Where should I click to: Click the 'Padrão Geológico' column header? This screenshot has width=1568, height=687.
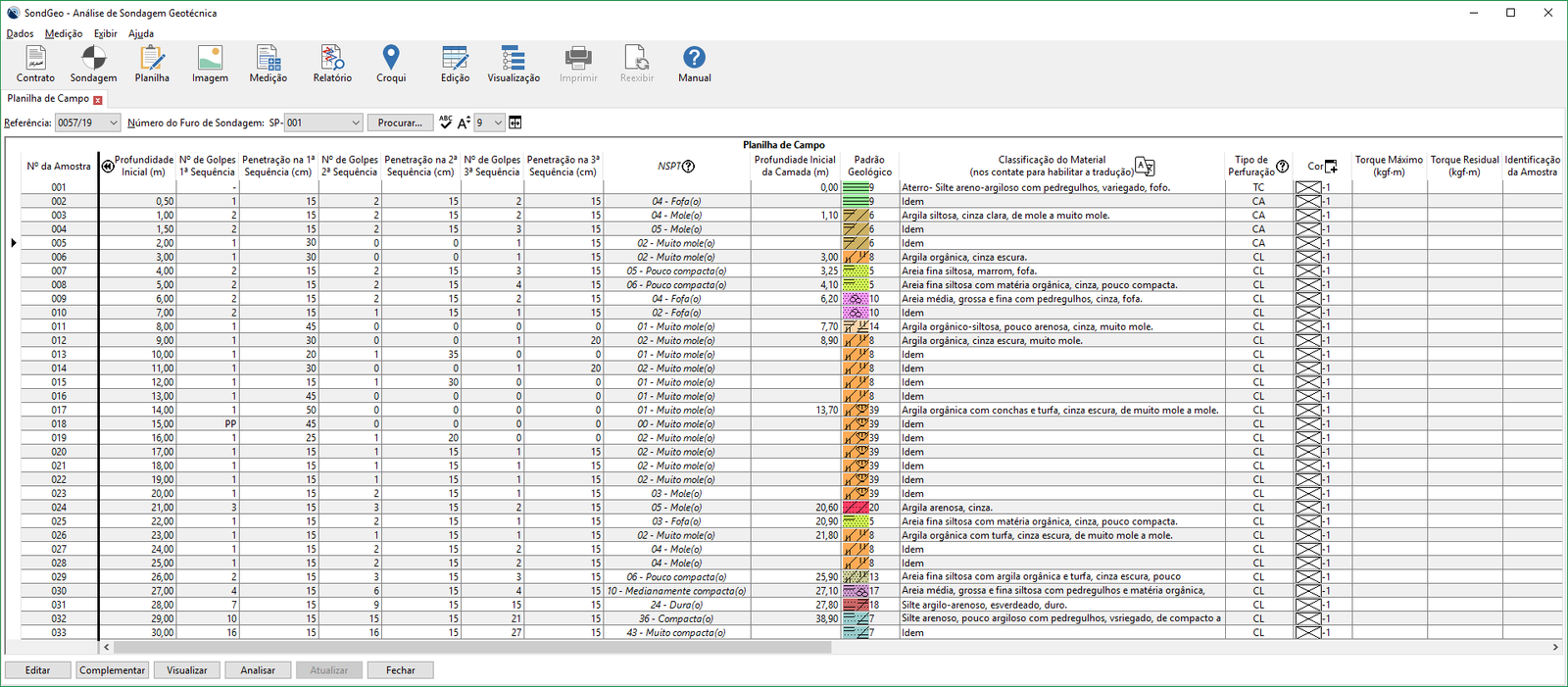point(869,166)
